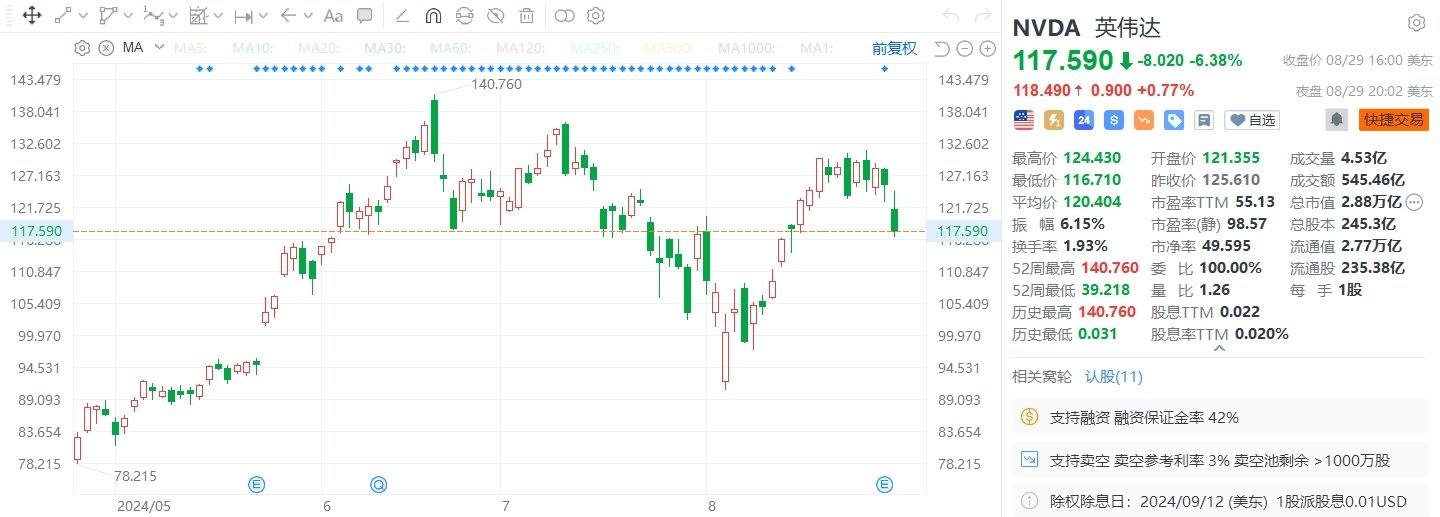The height and width of the screenshot is (517, 1440).
Task: Click the blue 24-hour trading icon
Action: pyautogui.click(x=1084, y=120)
